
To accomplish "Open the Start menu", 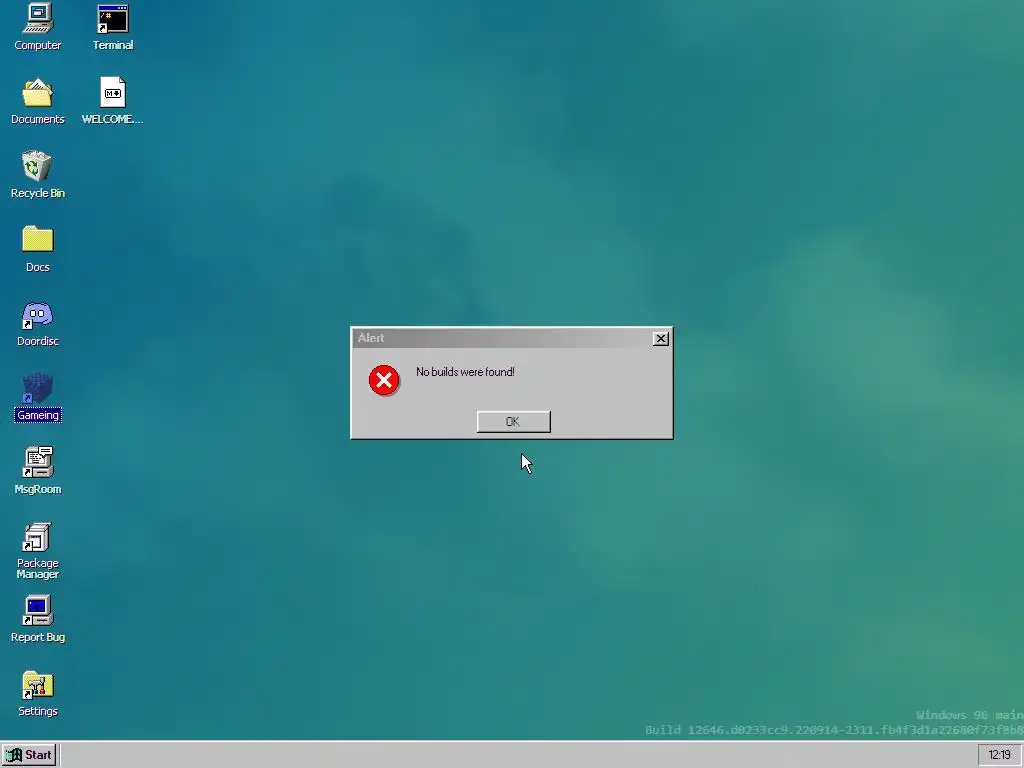I will click(x=29, y=755).
